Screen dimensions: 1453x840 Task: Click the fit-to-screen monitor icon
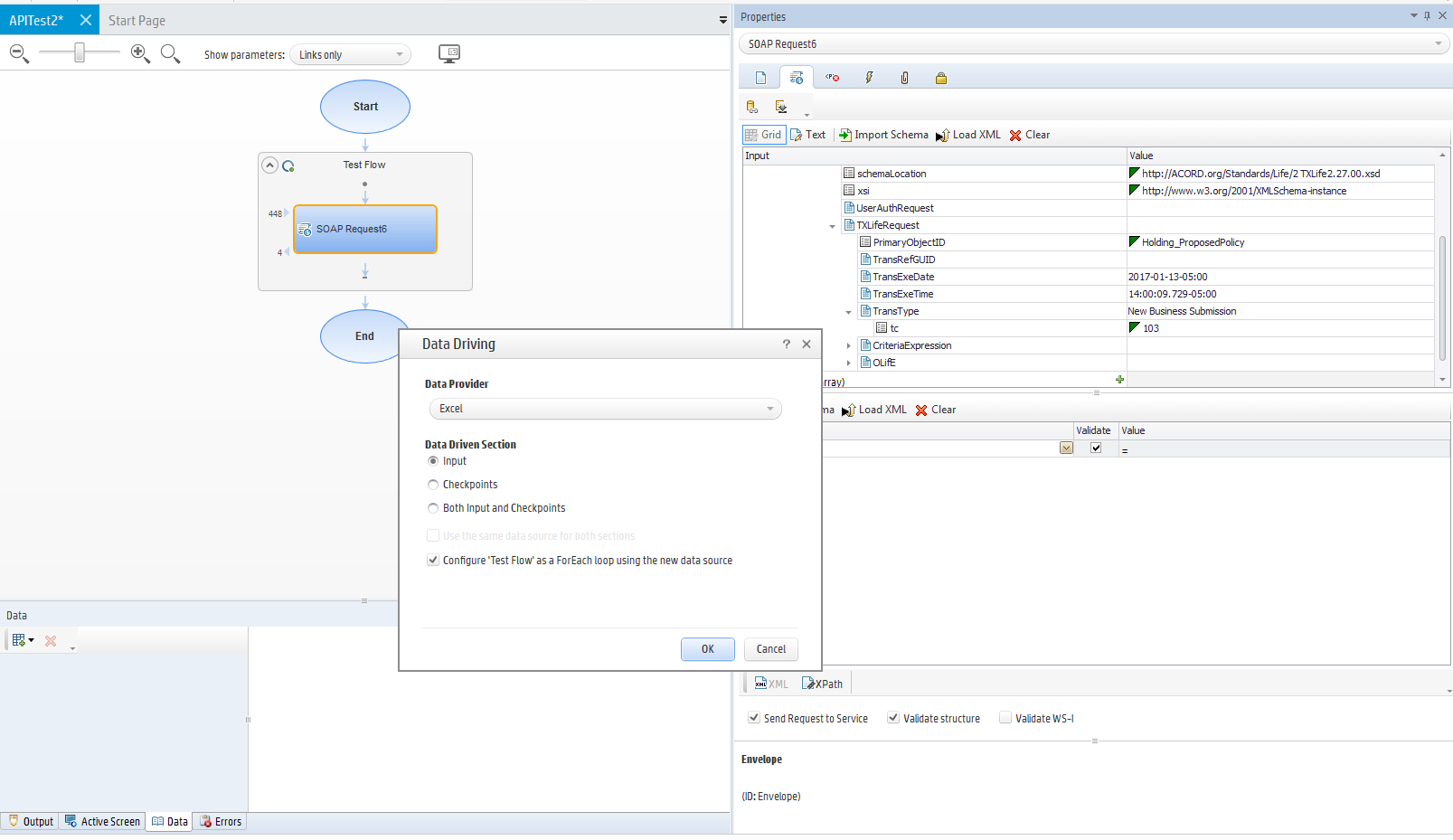point(448,53)
